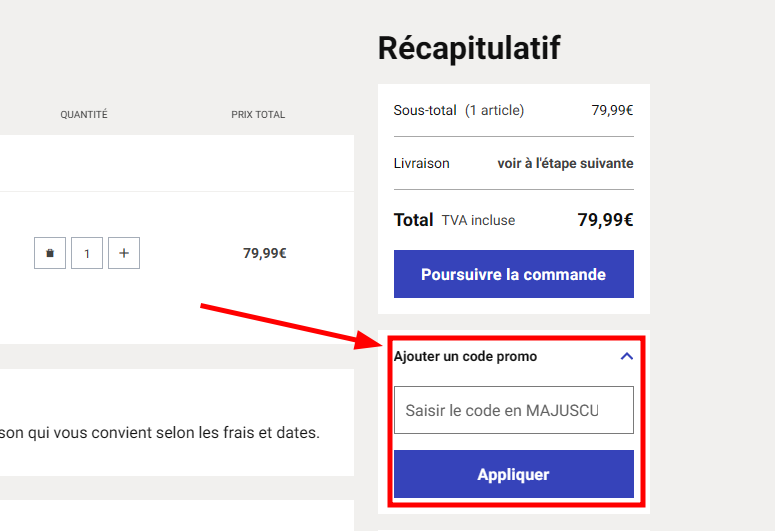The width and height of the screenshot is (775, 531).
Task: Click the delivery text mentioning "frais et dates"
Action: [160, 434]
